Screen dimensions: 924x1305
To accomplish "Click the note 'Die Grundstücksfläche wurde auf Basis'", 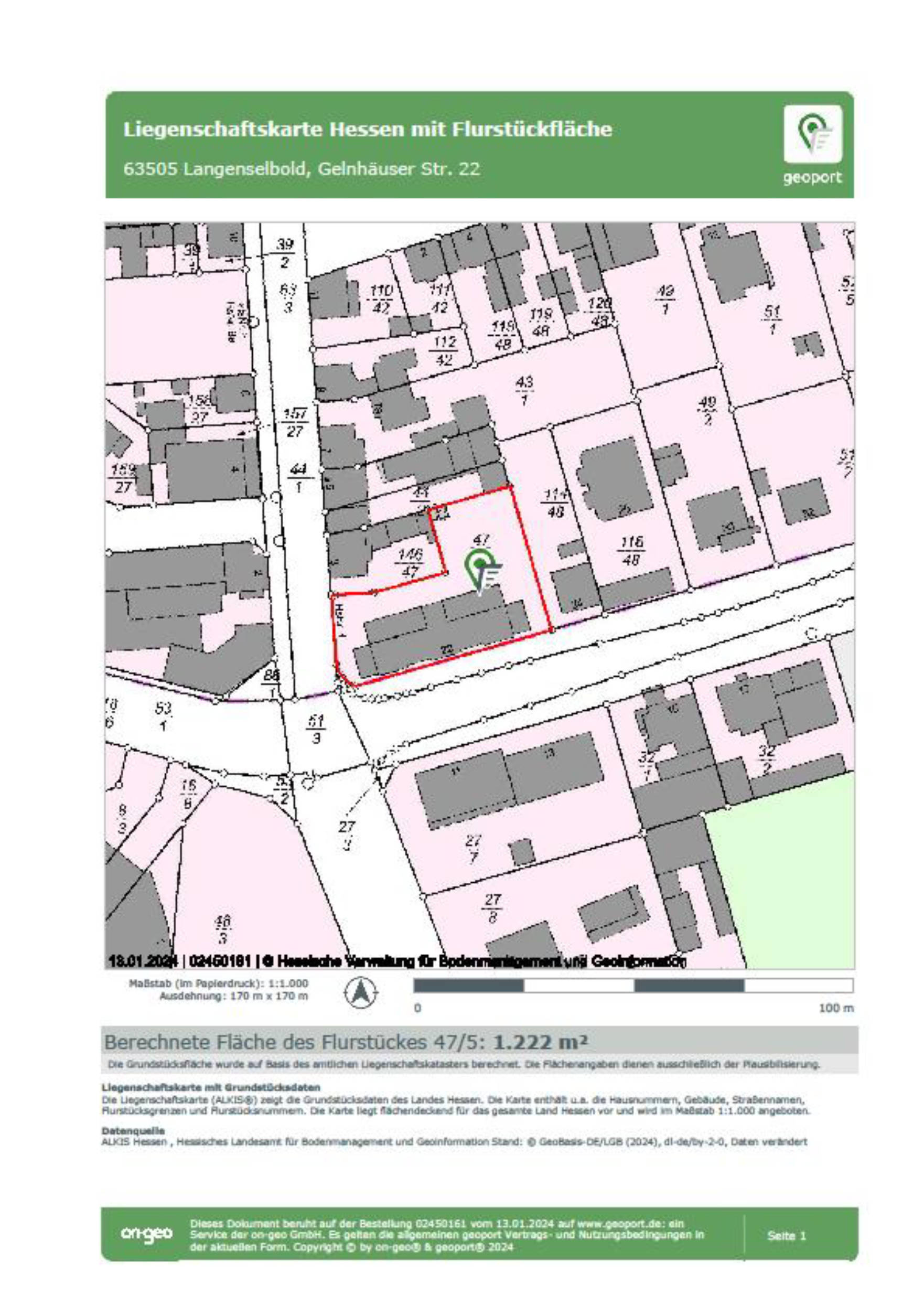I will click(x=464, y=1064).
